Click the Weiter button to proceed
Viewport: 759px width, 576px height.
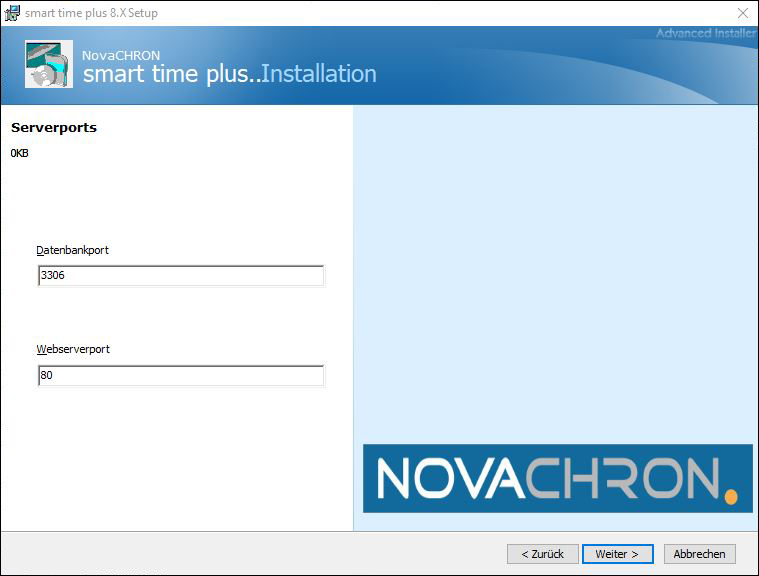(x=618, y=554)
